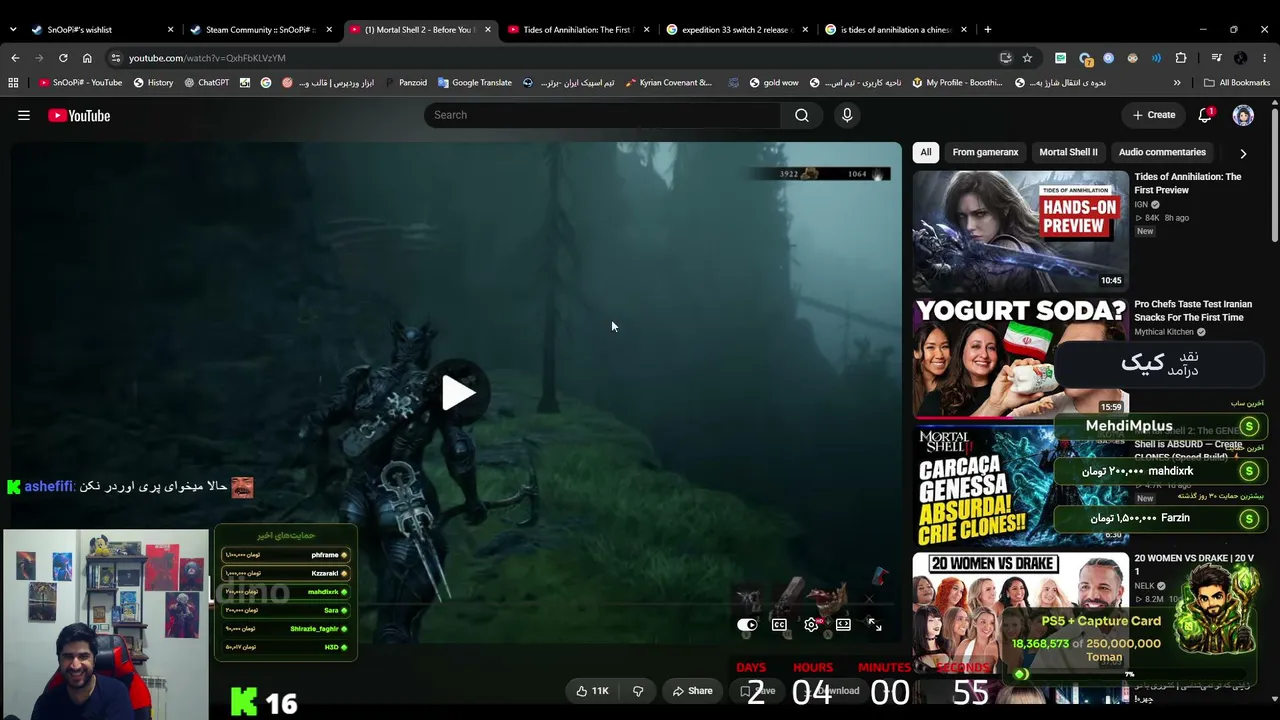The height and width of the screenshot is (720, 1280).
Task: Select the Audio commentaries chip
Action: click(x=1162, y=152)
